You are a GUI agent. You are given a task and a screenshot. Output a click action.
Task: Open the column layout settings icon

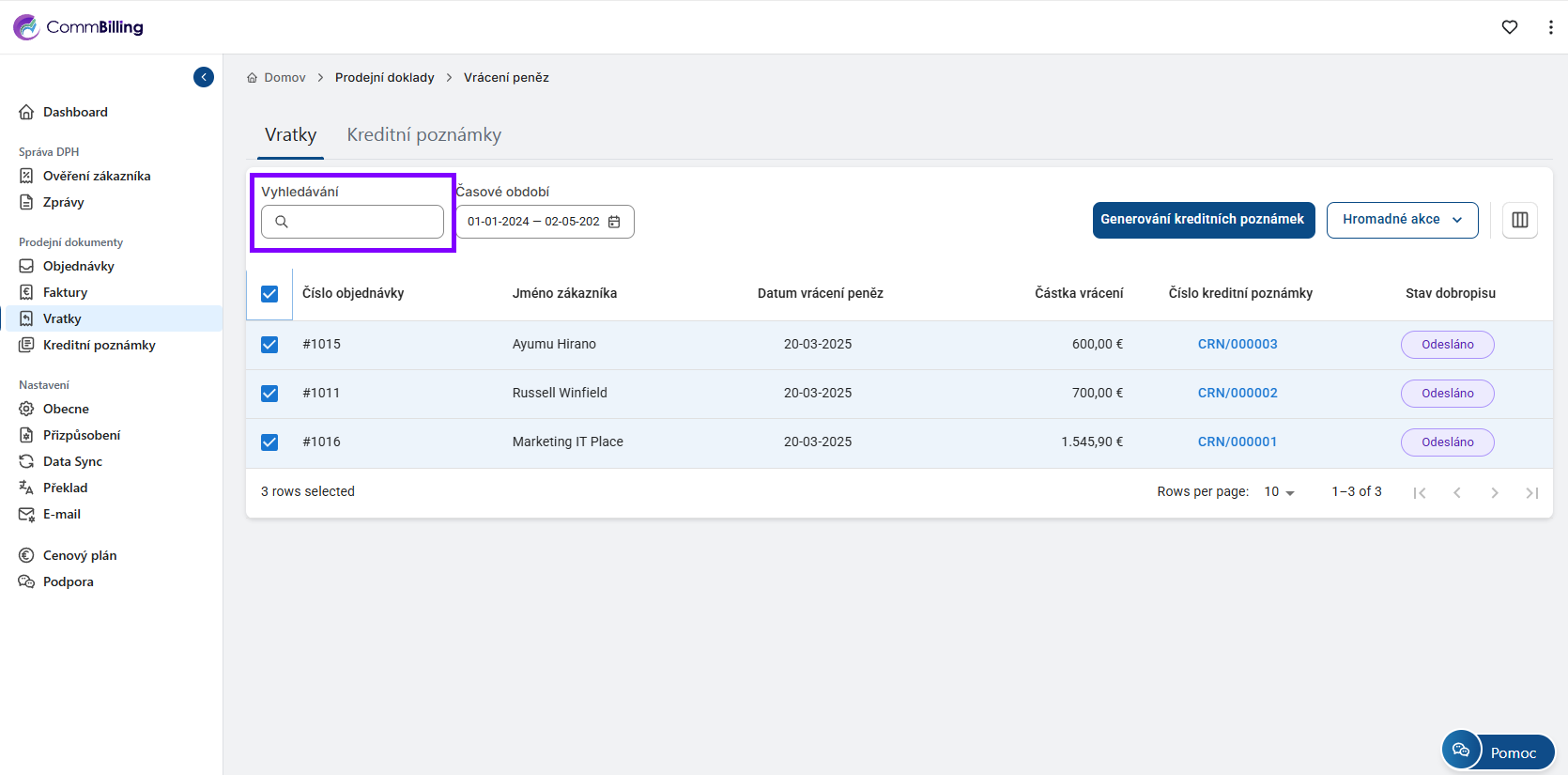[x=1519, y=220]
